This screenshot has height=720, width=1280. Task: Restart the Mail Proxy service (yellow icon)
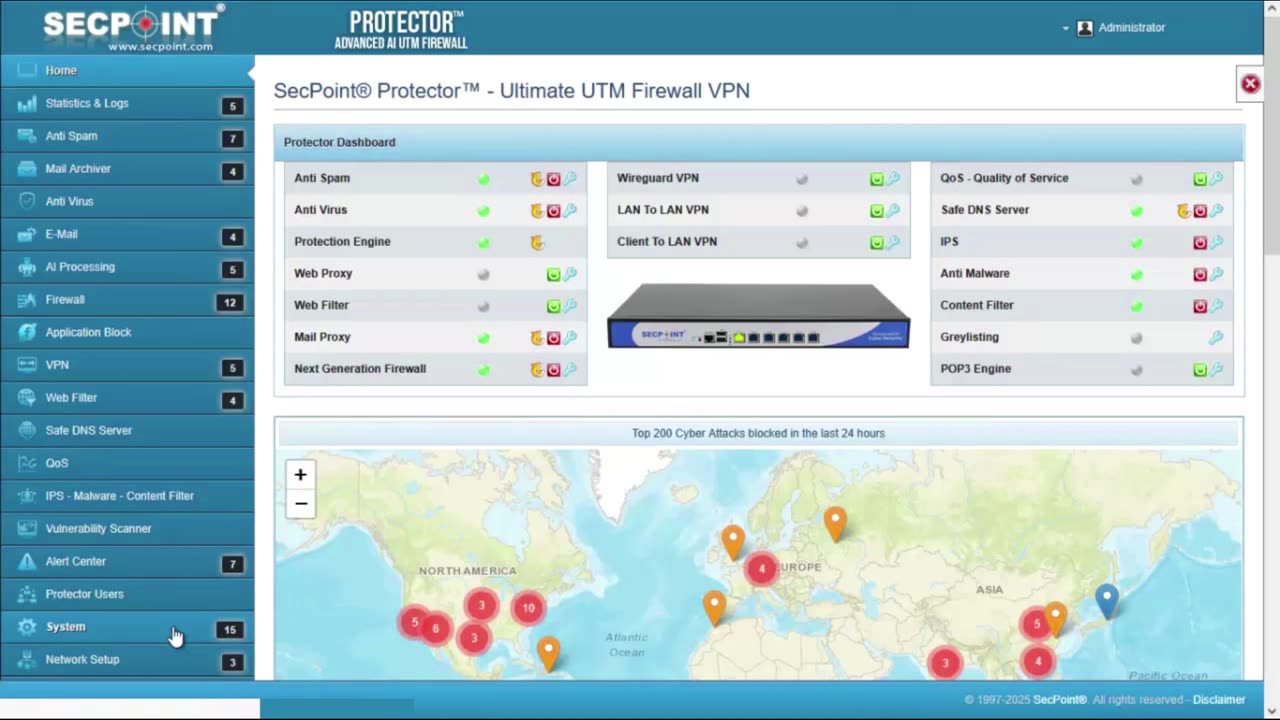click(537, 338)
